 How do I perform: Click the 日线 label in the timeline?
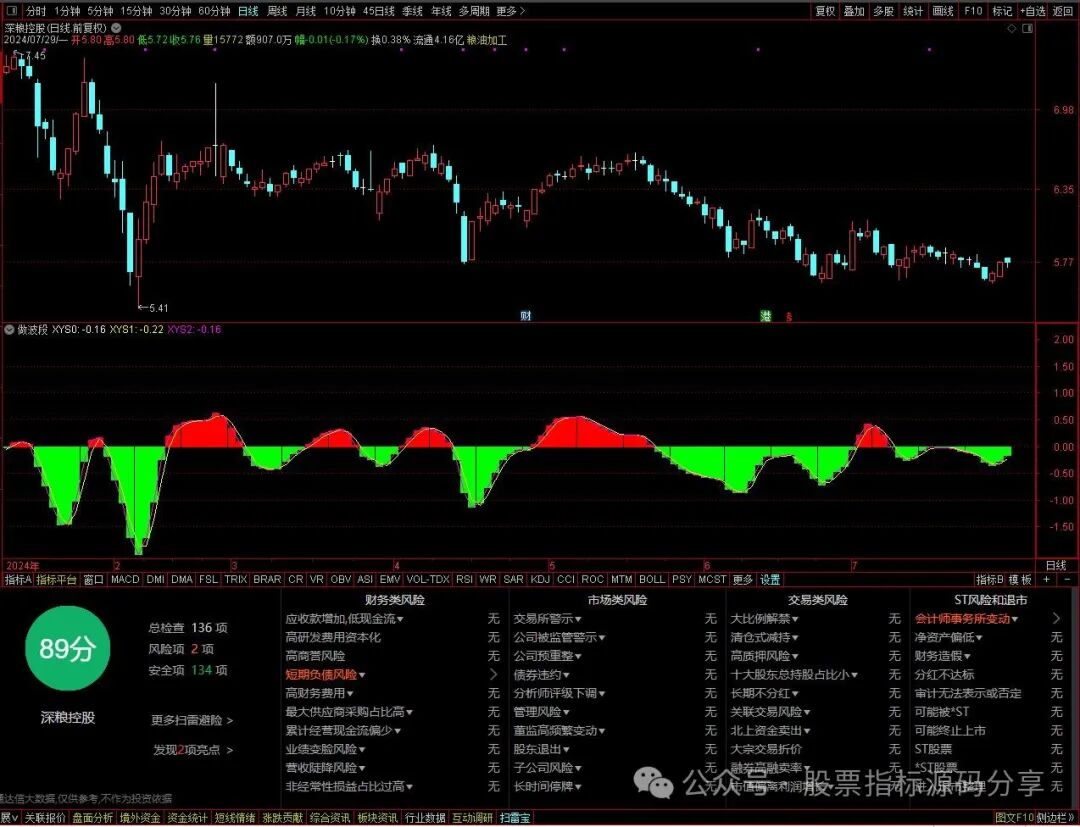(1056, 565)
